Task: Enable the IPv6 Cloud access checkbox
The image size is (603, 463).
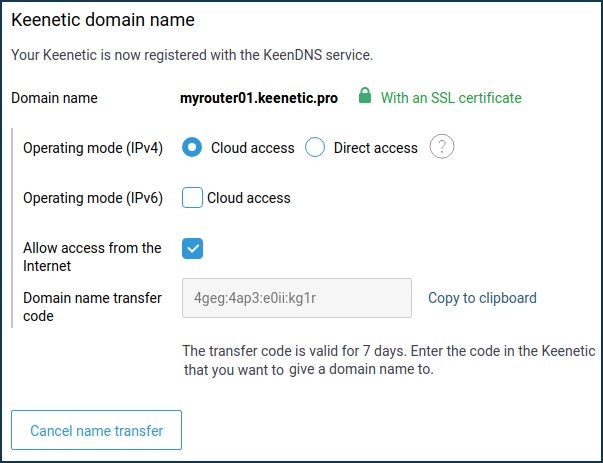Action: coord(192,198)
